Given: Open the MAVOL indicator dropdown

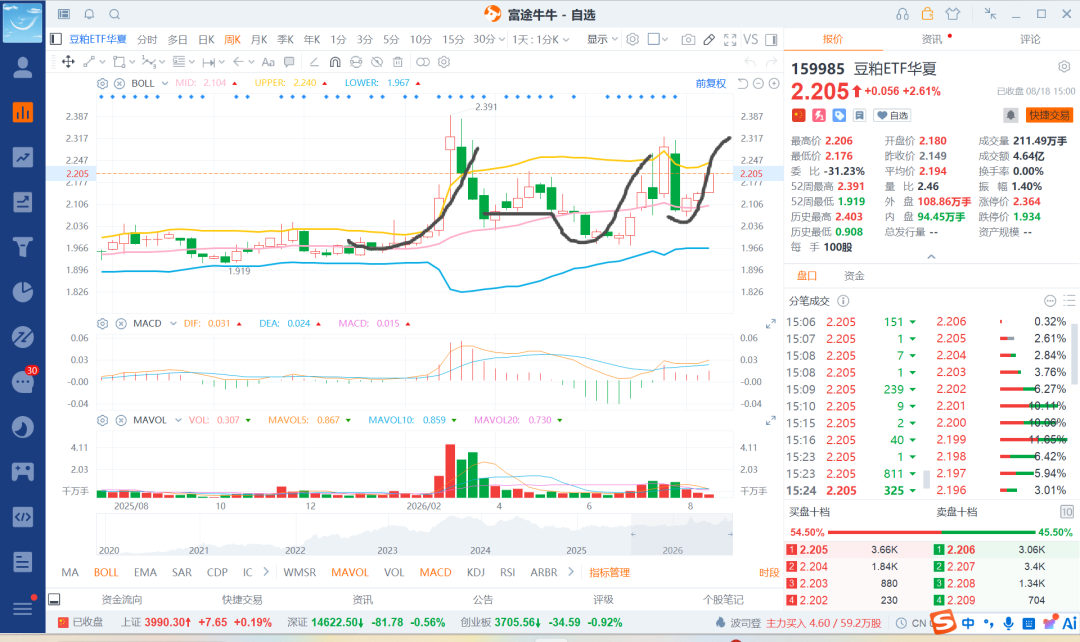Looking at the screenshot, I should click(x=178, y=420).
